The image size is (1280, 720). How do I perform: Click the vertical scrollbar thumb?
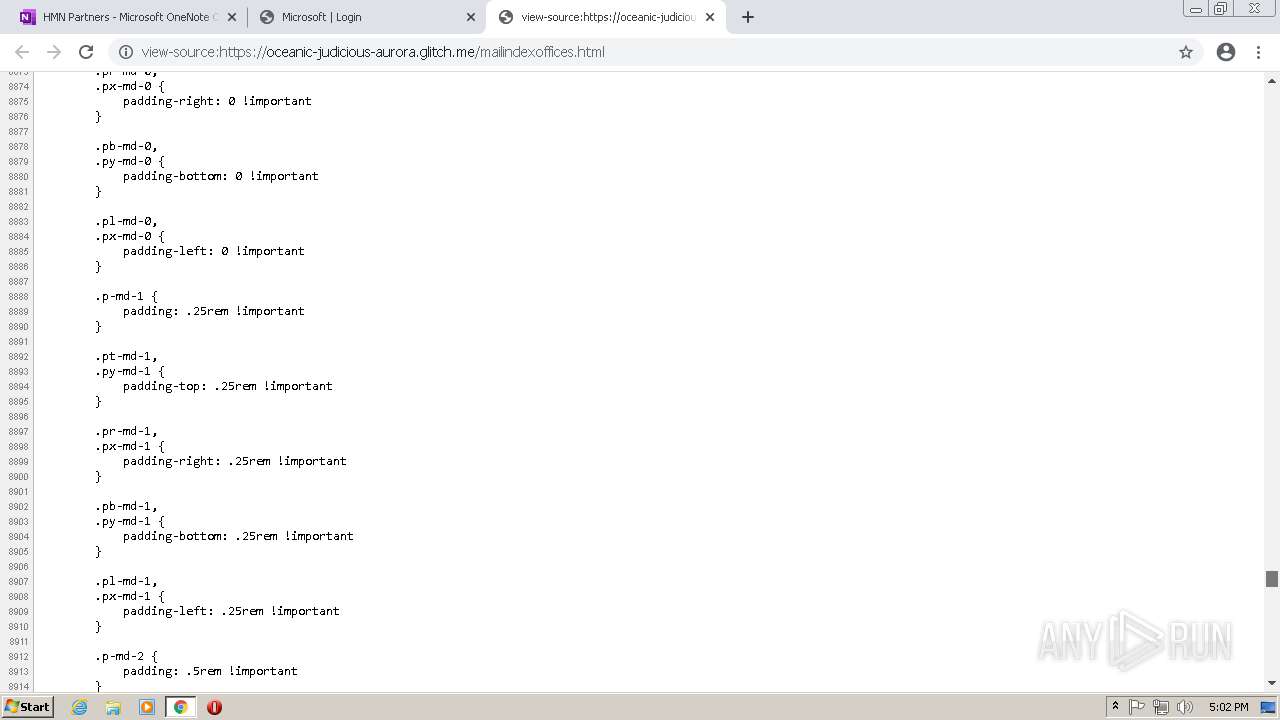coord(1272,579)
